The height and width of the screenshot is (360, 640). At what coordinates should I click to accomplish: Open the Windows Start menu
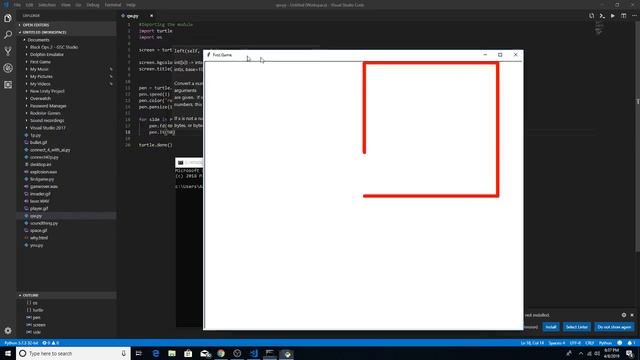tap(8, 353)
